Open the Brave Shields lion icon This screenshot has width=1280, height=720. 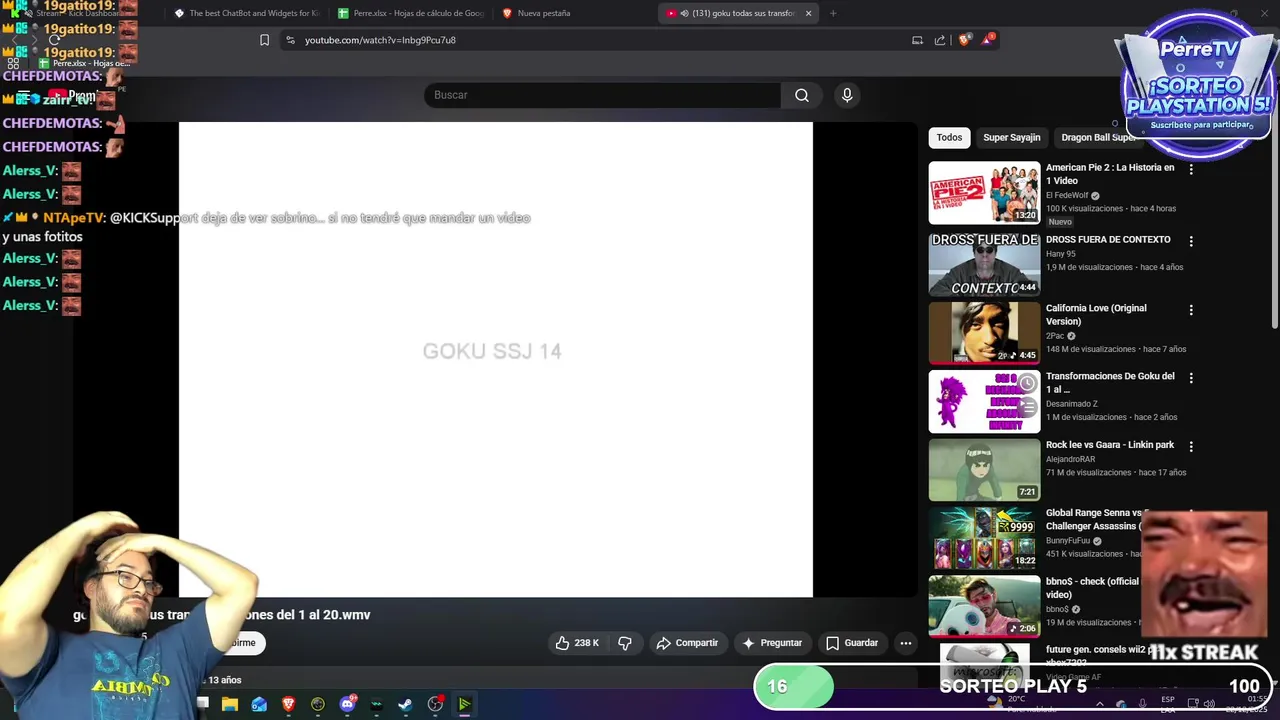(x=964, y=40)
